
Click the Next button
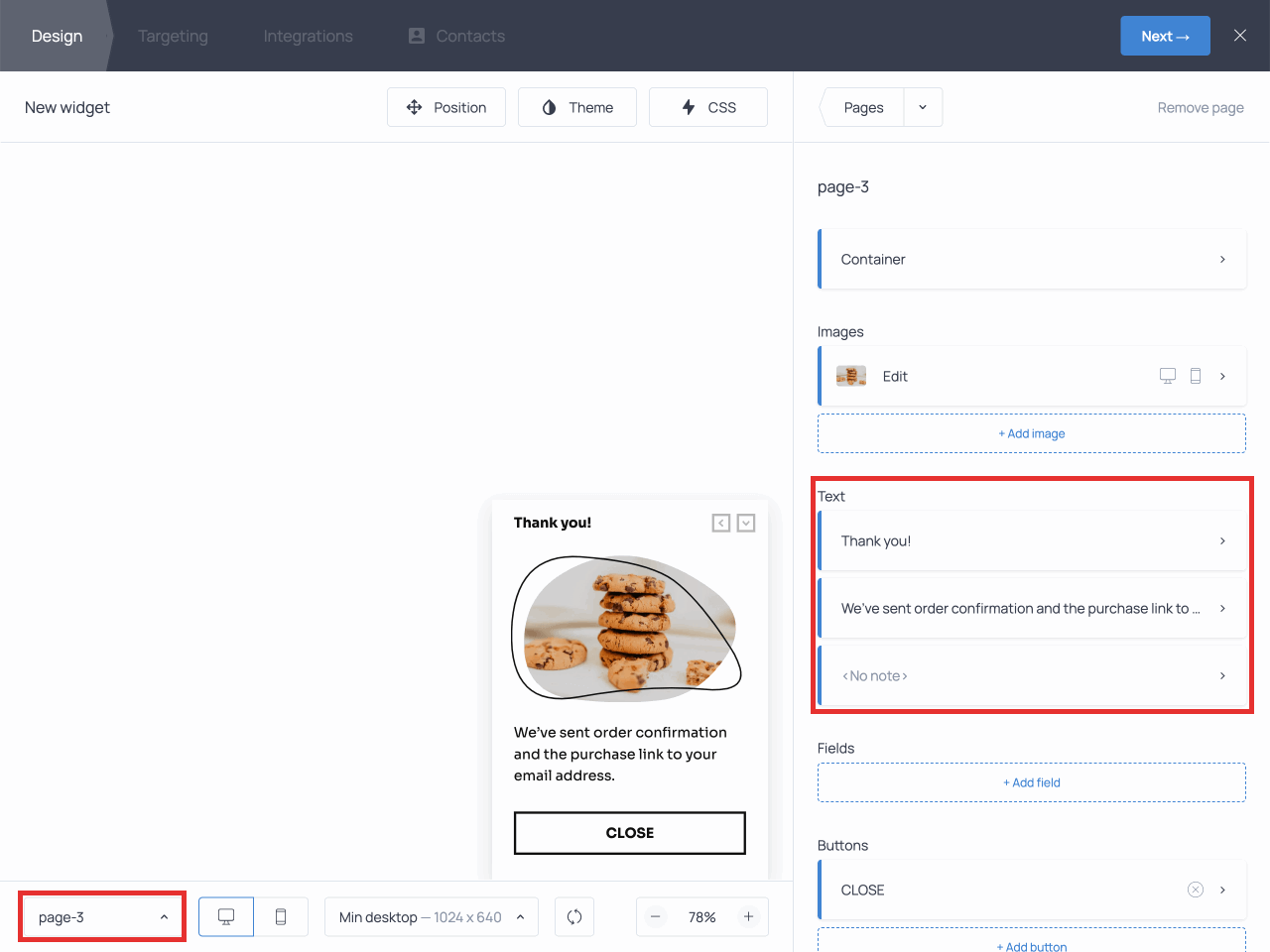[1165, 35]
